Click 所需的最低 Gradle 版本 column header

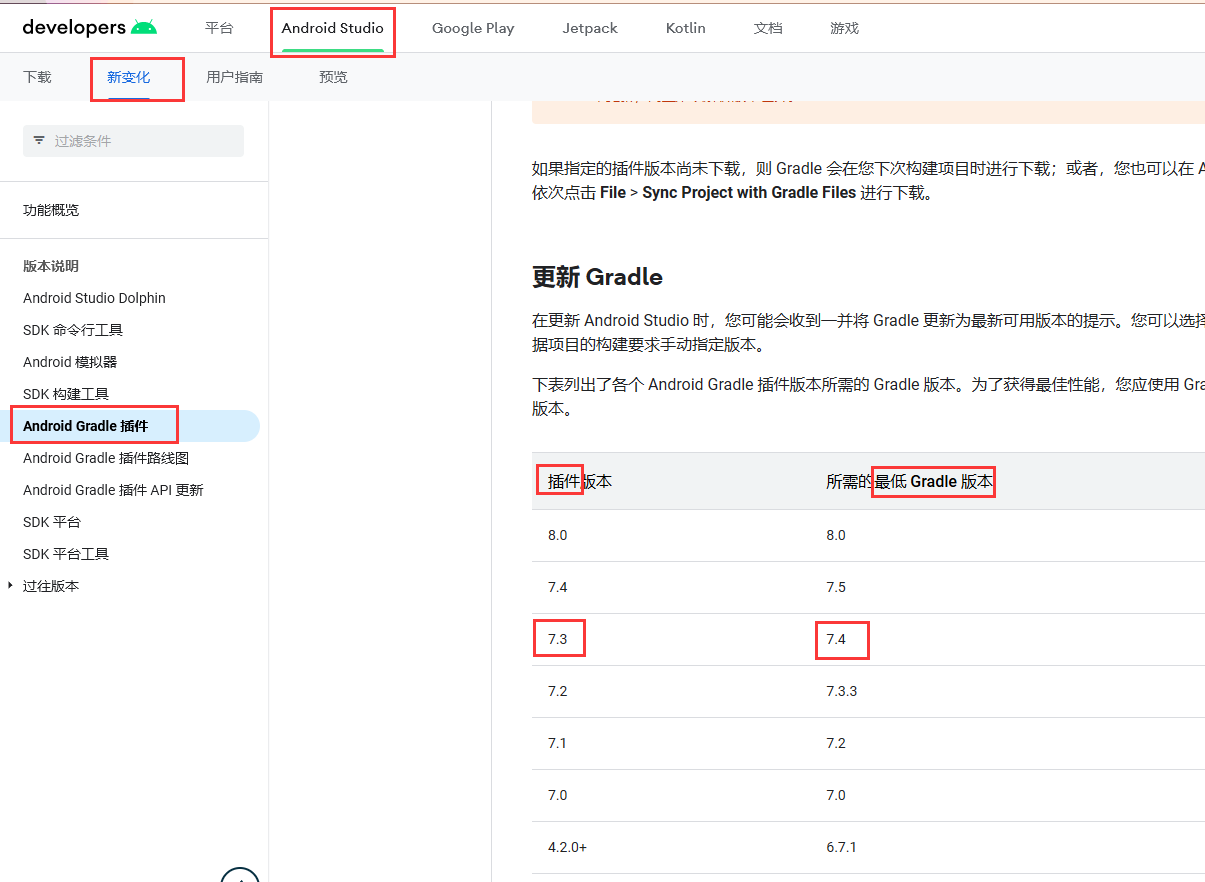pos(909,482)
